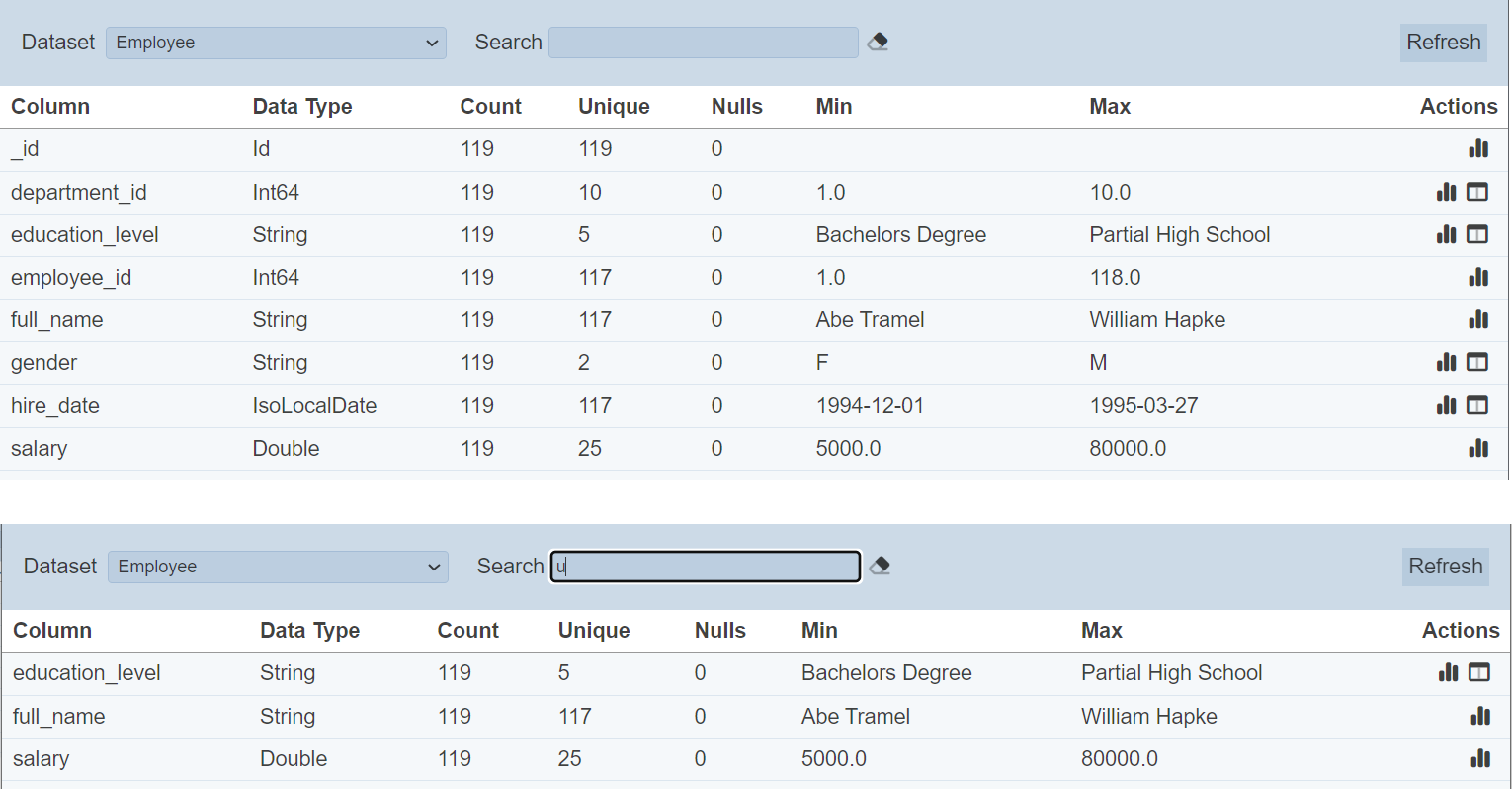The width and height of the screenshot is (1512, 789).
Task: Expand the Employee dataset dropdown in lower panel
Action: (278, 567)
